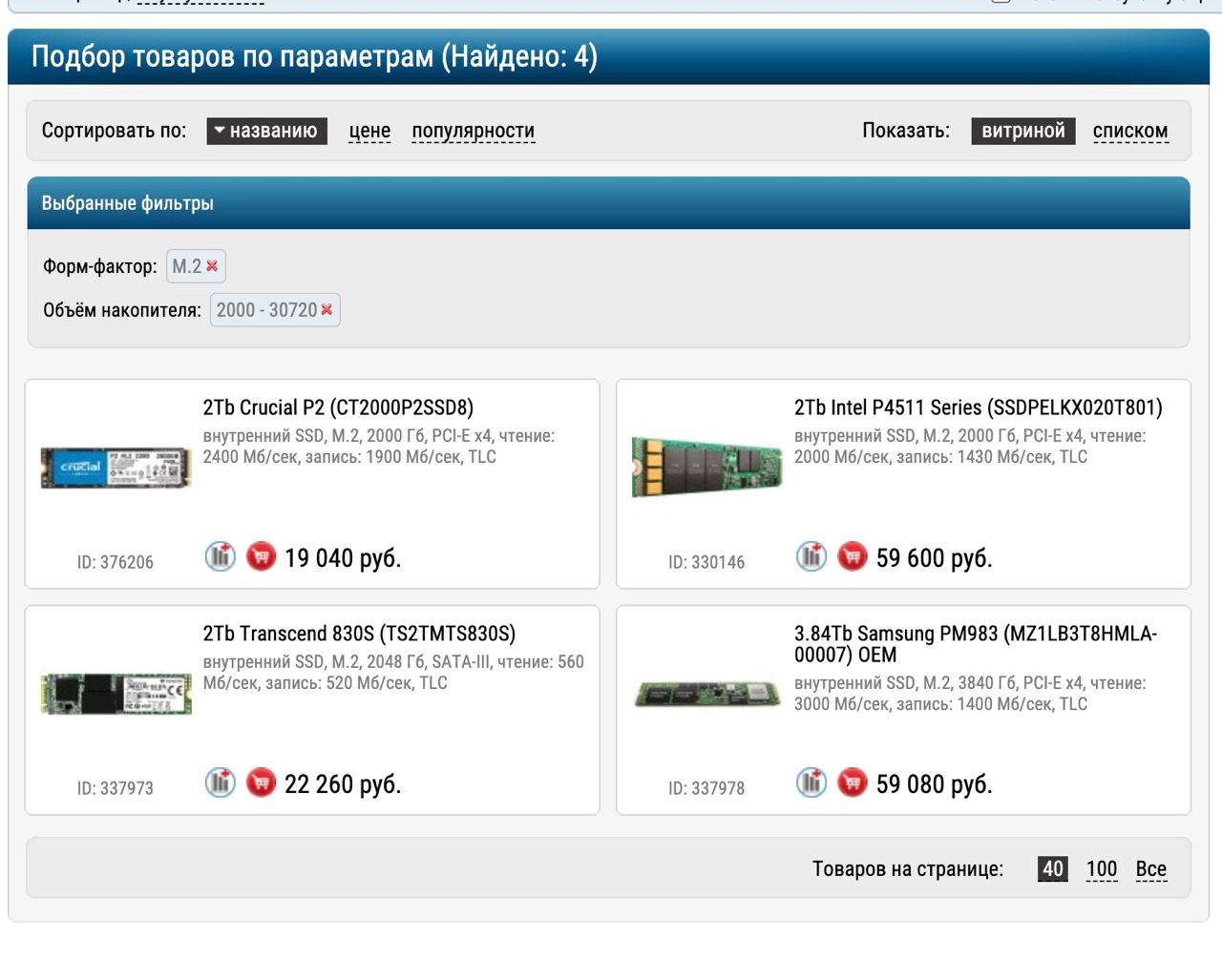Remove the 2000 - 30720 capacity filter
Image resolution: width=1222 pixels, height=980 pixels.
pos(327,310)
